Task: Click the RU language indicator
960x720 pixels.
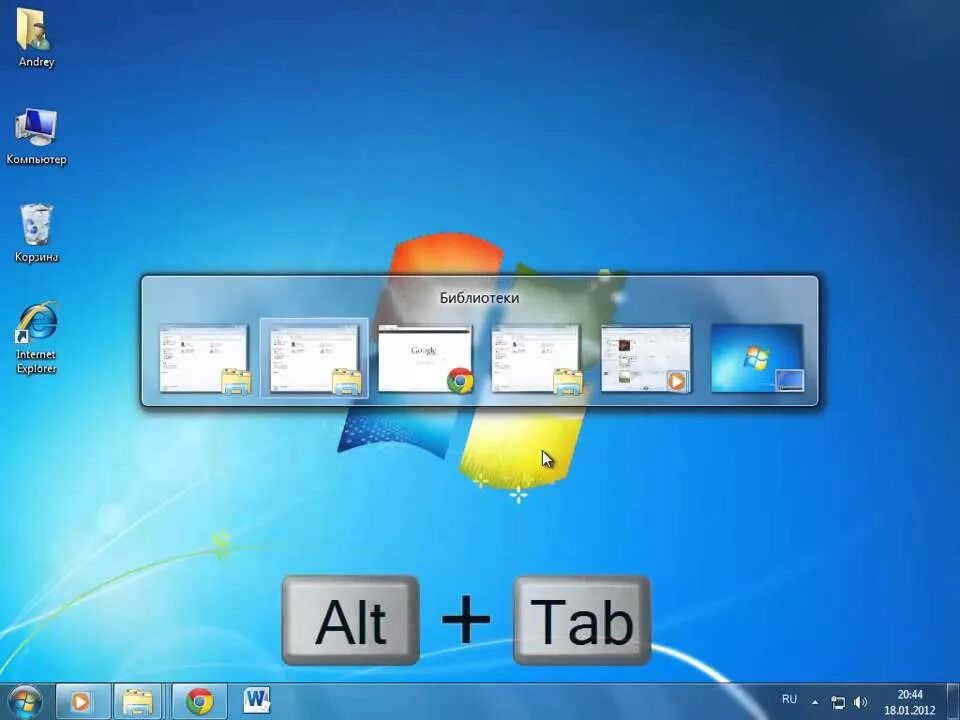Action: (x=789, y=699)
